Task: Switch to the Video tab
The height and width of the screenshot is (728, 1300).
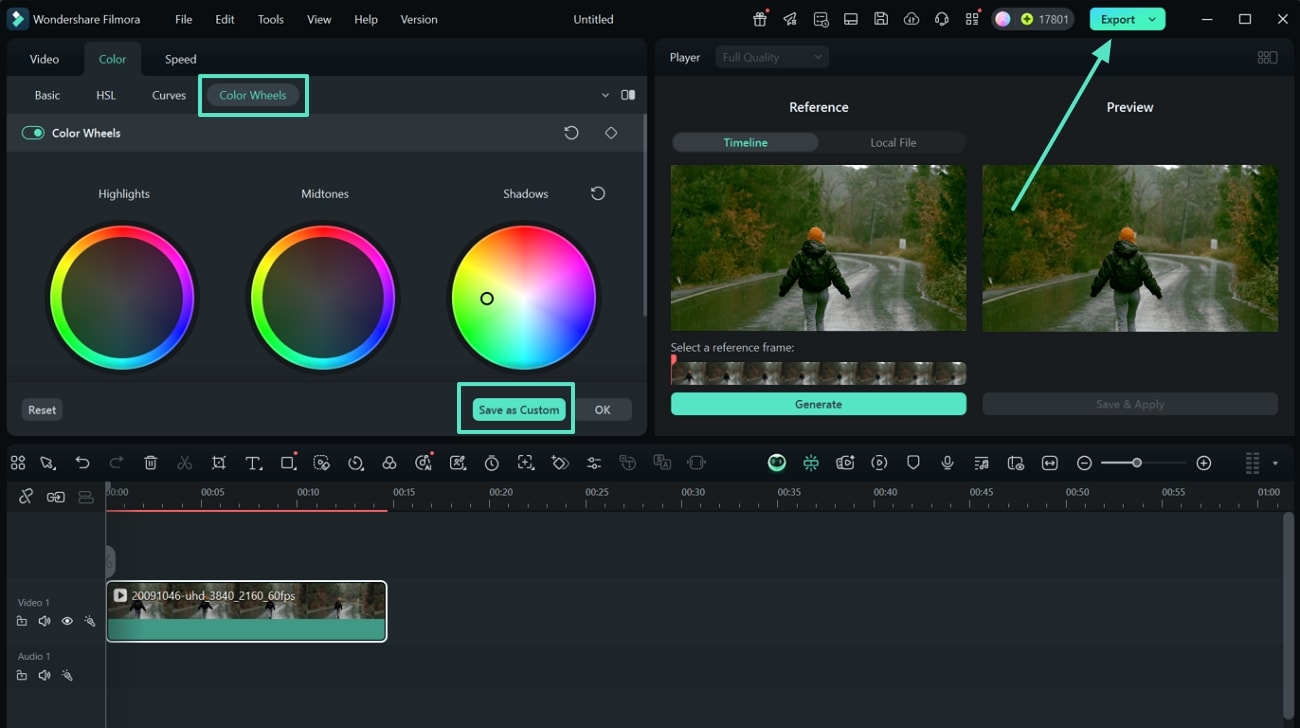Action: coord(44,59)
